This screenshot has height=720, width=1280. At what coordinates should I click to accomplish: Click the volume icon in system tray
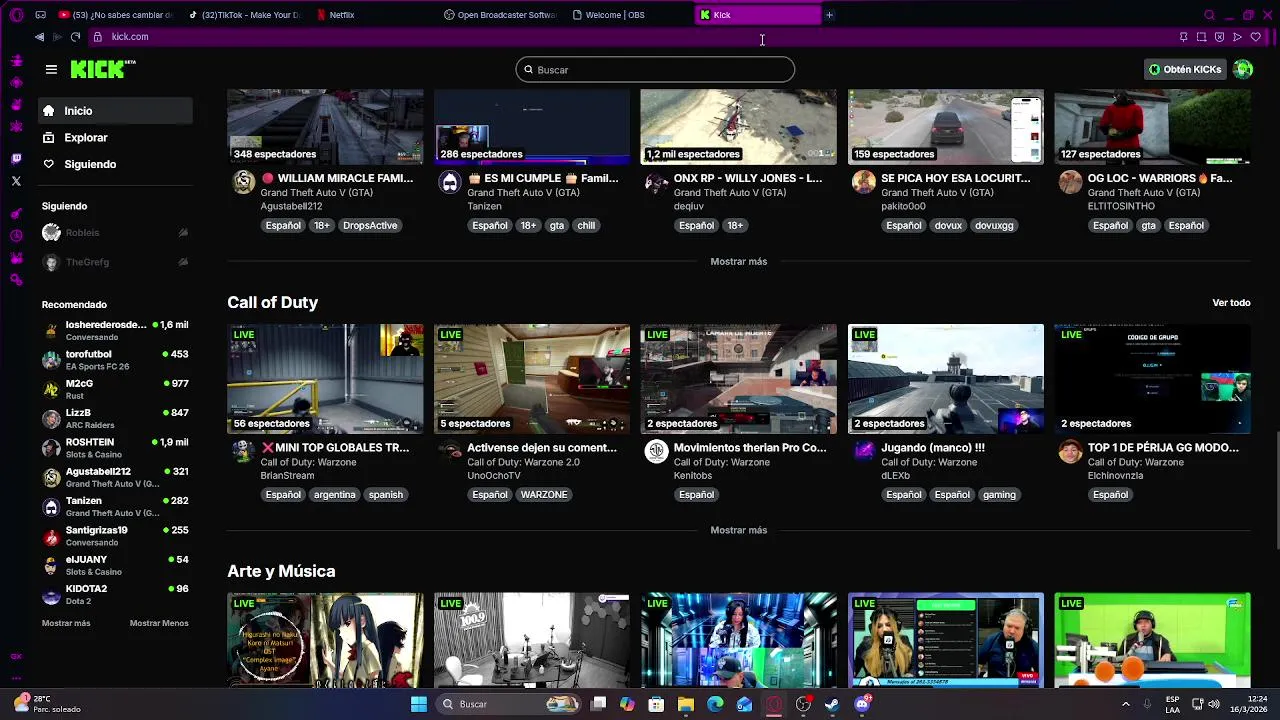click(1214, 704)
